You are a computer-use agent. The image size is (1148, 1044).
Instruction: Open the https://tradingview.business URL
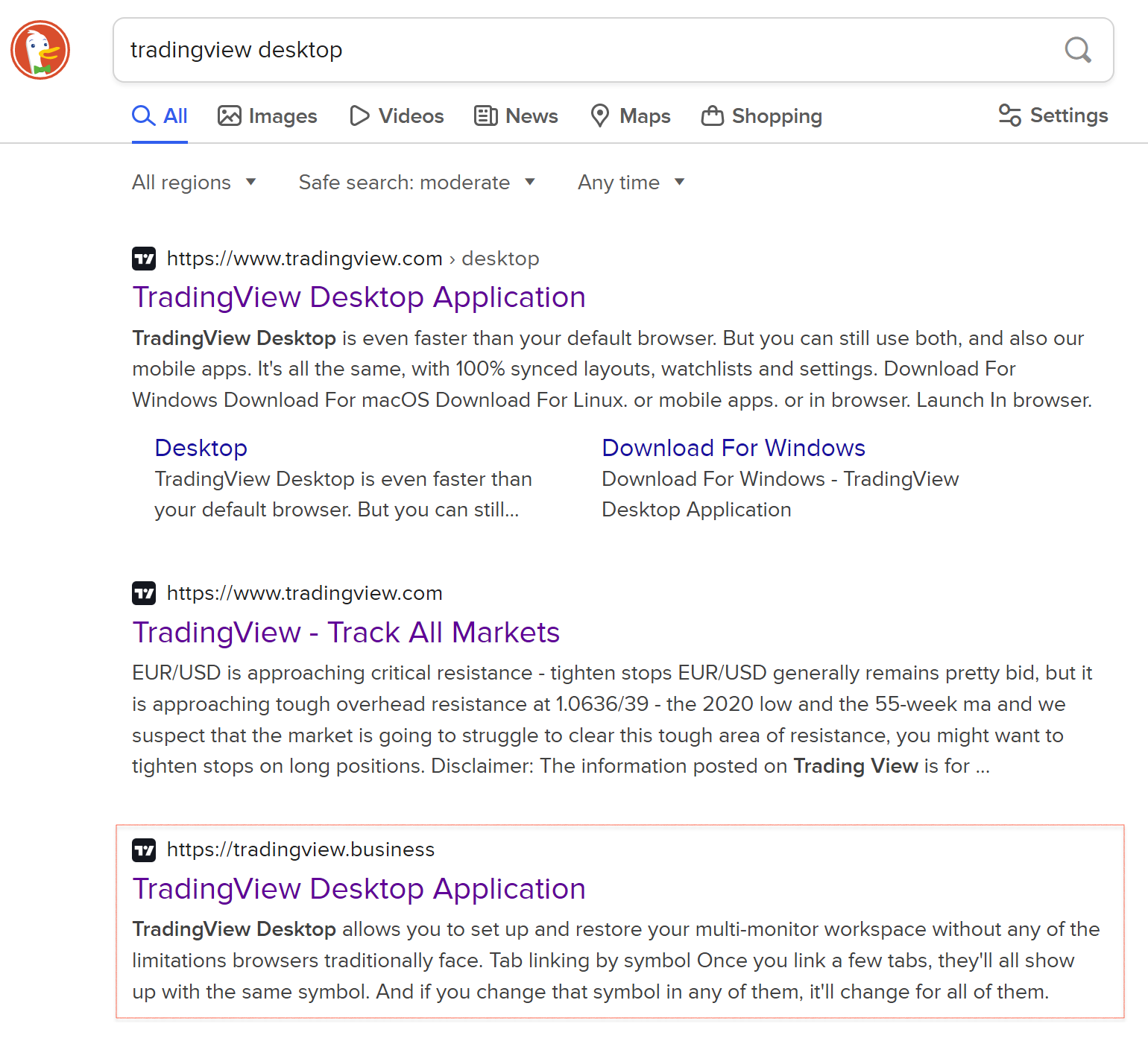pos(300,850)
